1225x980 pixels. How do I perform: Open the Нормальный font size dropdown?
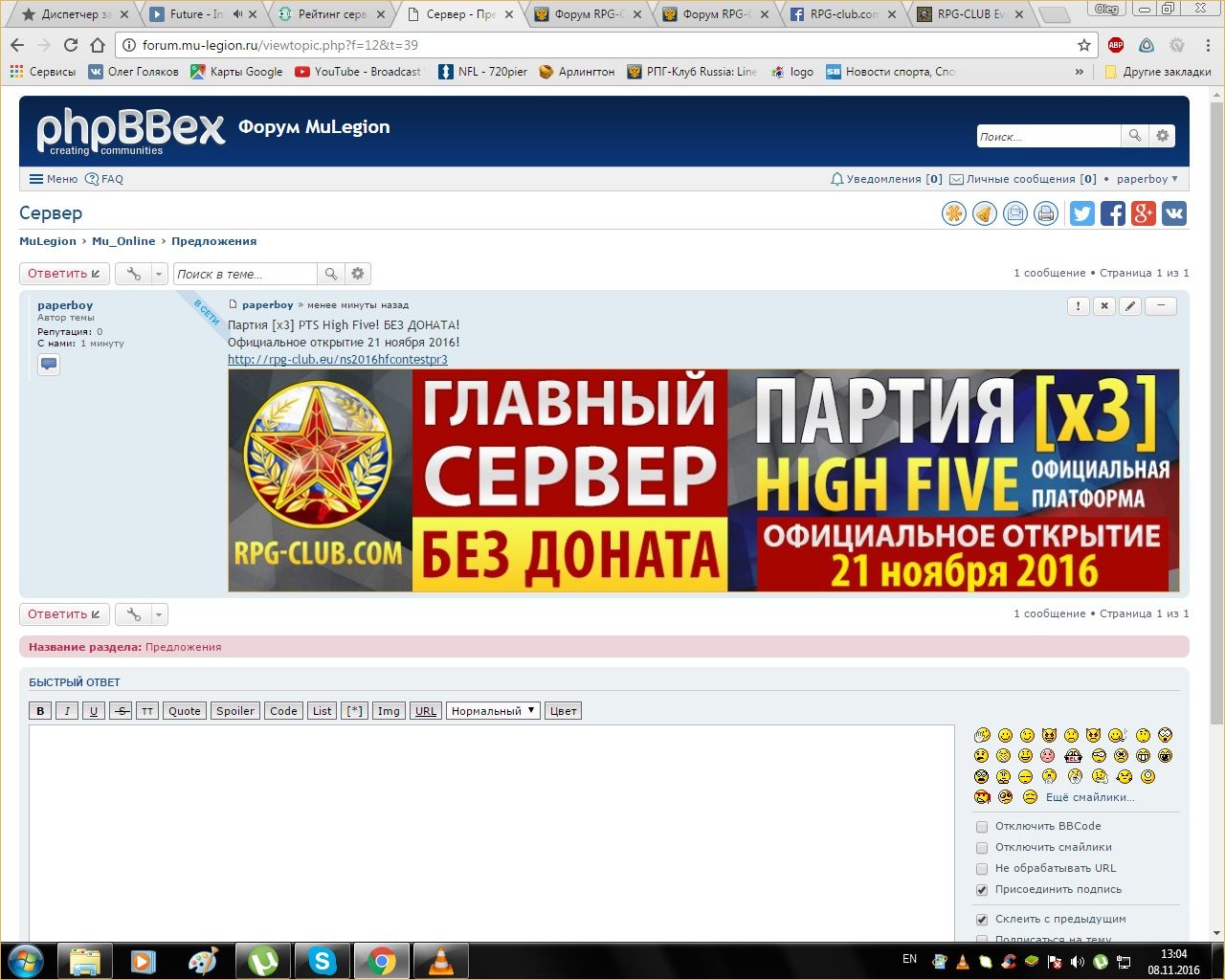492,711
